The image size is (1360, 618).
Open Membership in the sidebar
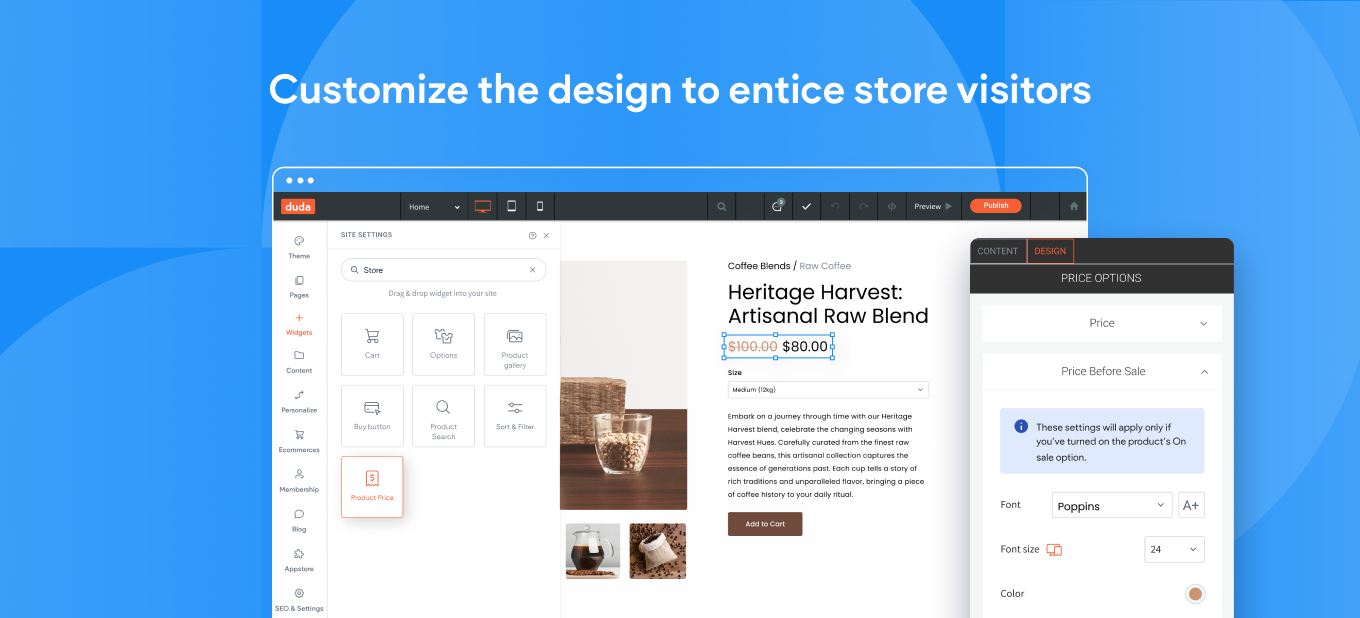pyautogui.click(x=299, y=481)
